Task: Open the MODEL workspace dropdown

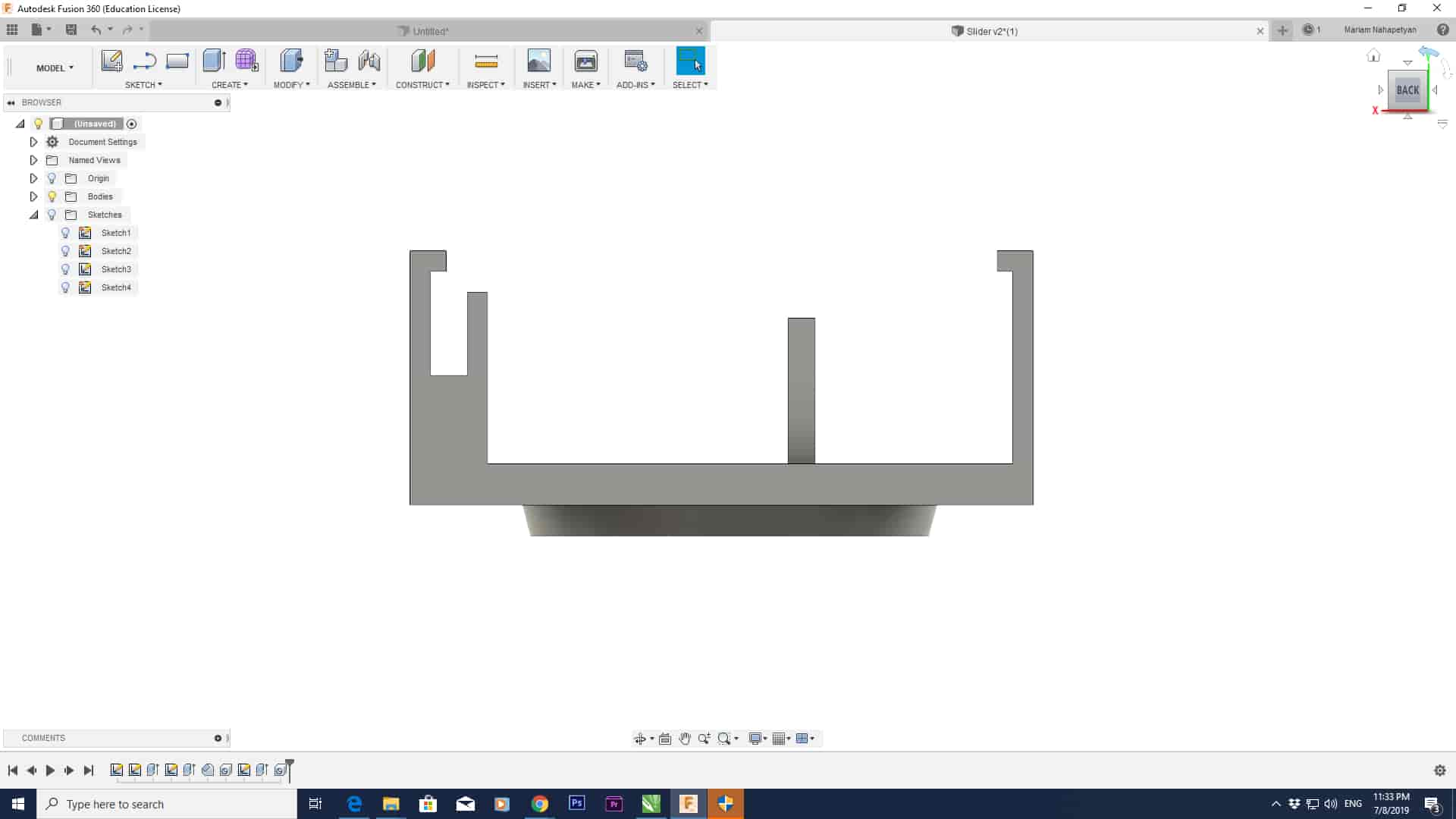Action: point(55,68)
